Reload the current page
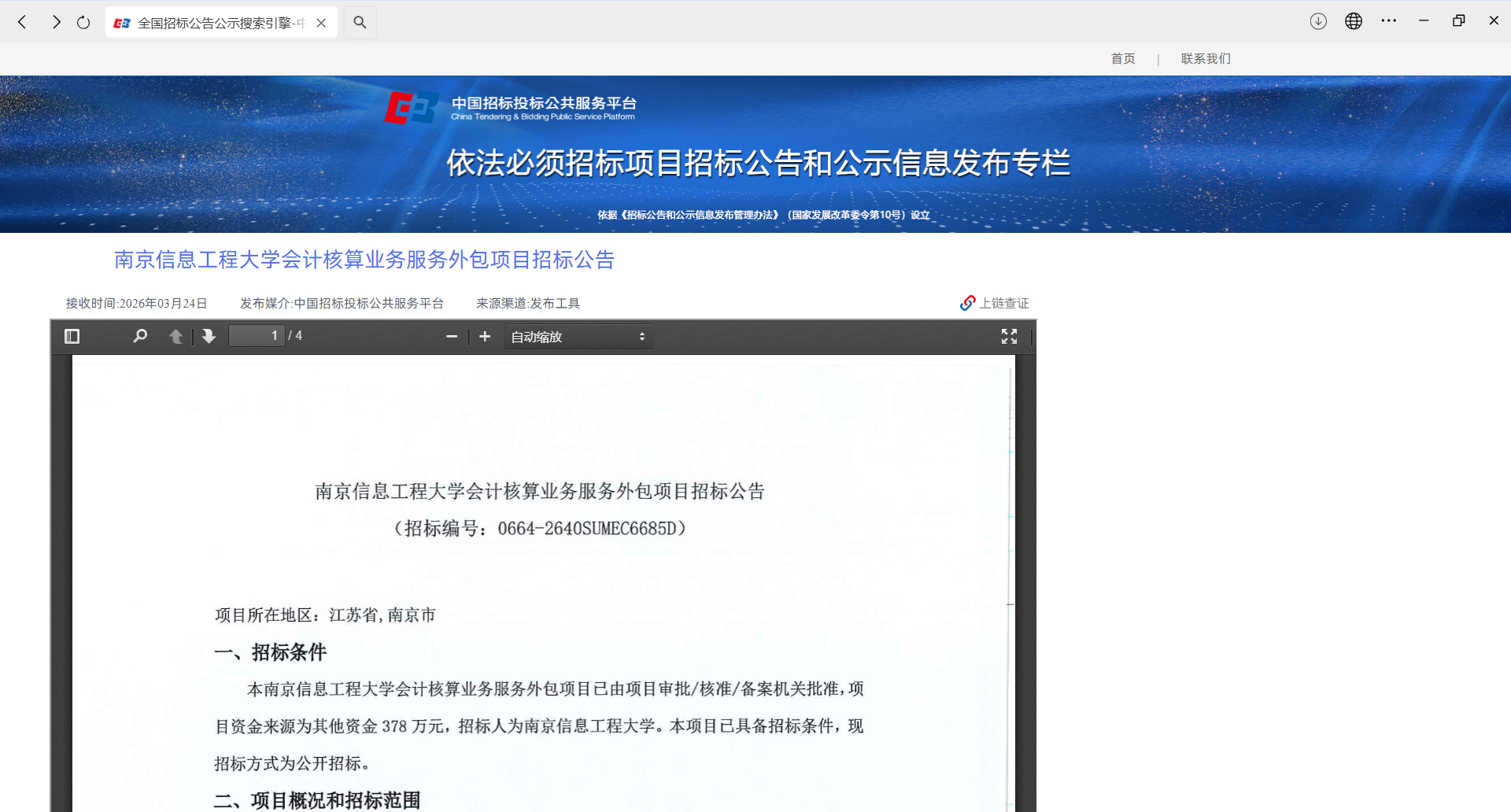Viewport: 1511px width, 812px height. click(83, 22)
